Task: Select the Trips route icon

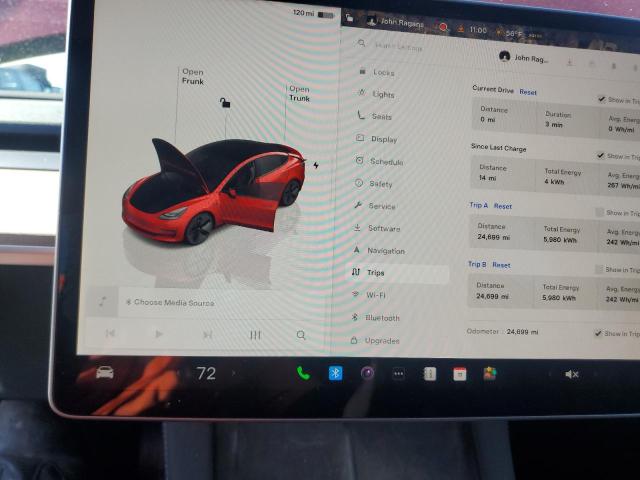Action: pyautogui.click(x=356, y=272)
